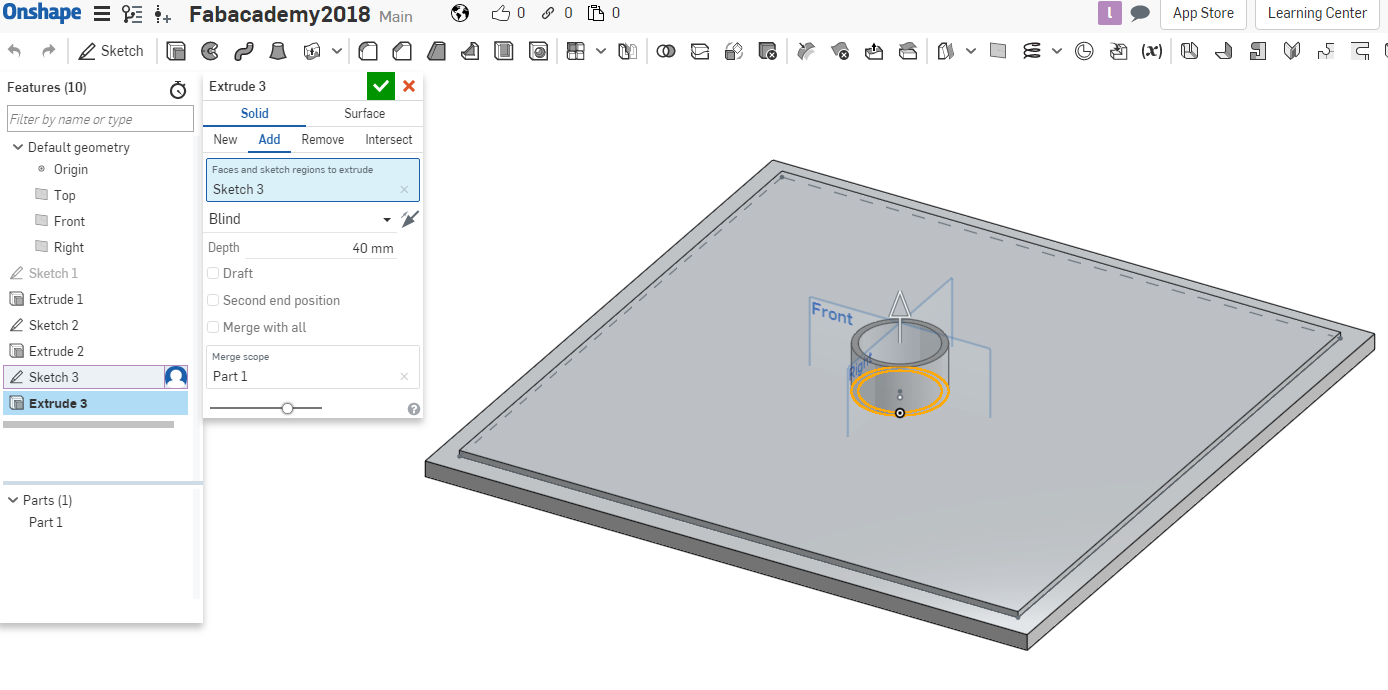Select the Draft tool
The image size is (1388, 690).
pos(436,51)
